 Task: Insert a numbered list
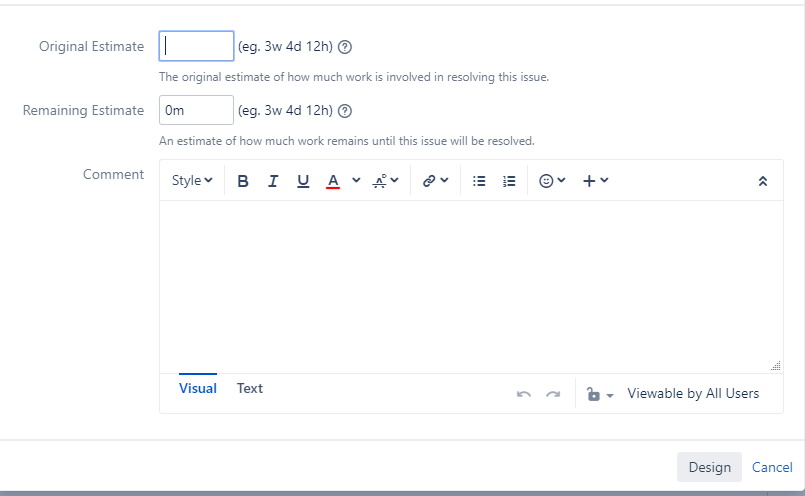click(x=509, y=181)
